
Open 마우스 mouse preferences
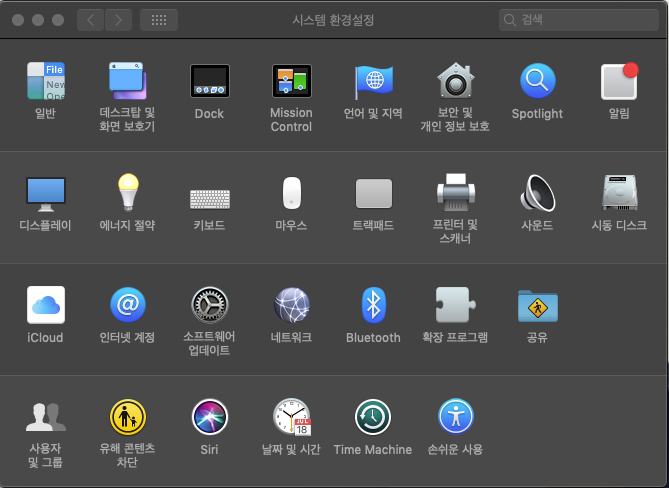292,193
